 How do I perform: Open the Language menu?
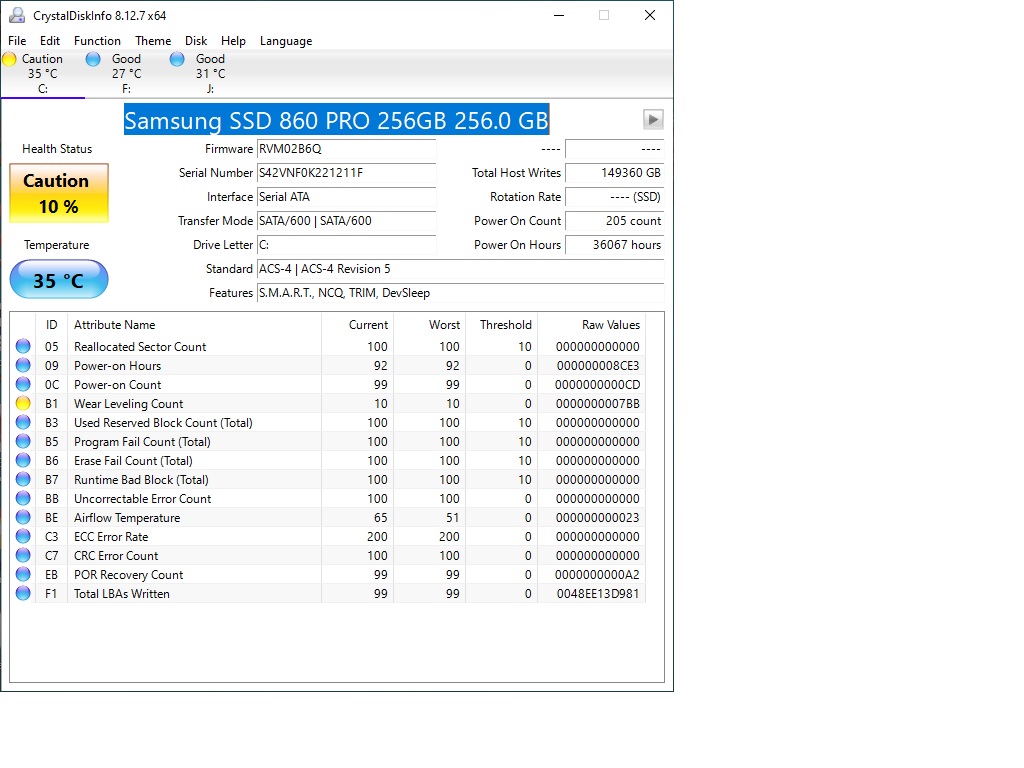point(286,40)
